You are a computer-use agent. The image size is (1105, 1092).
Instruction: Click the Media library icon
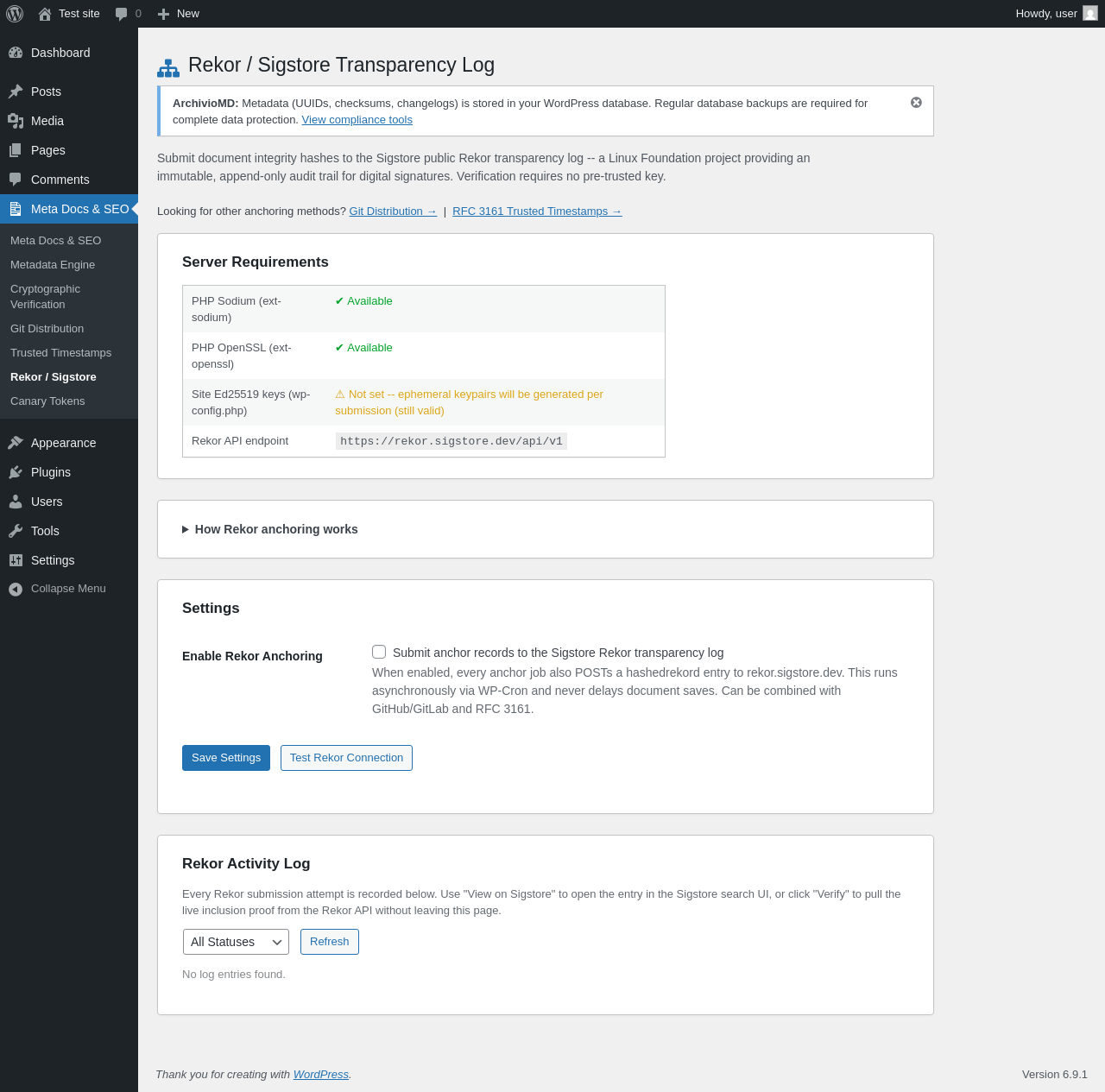[16, 121]
